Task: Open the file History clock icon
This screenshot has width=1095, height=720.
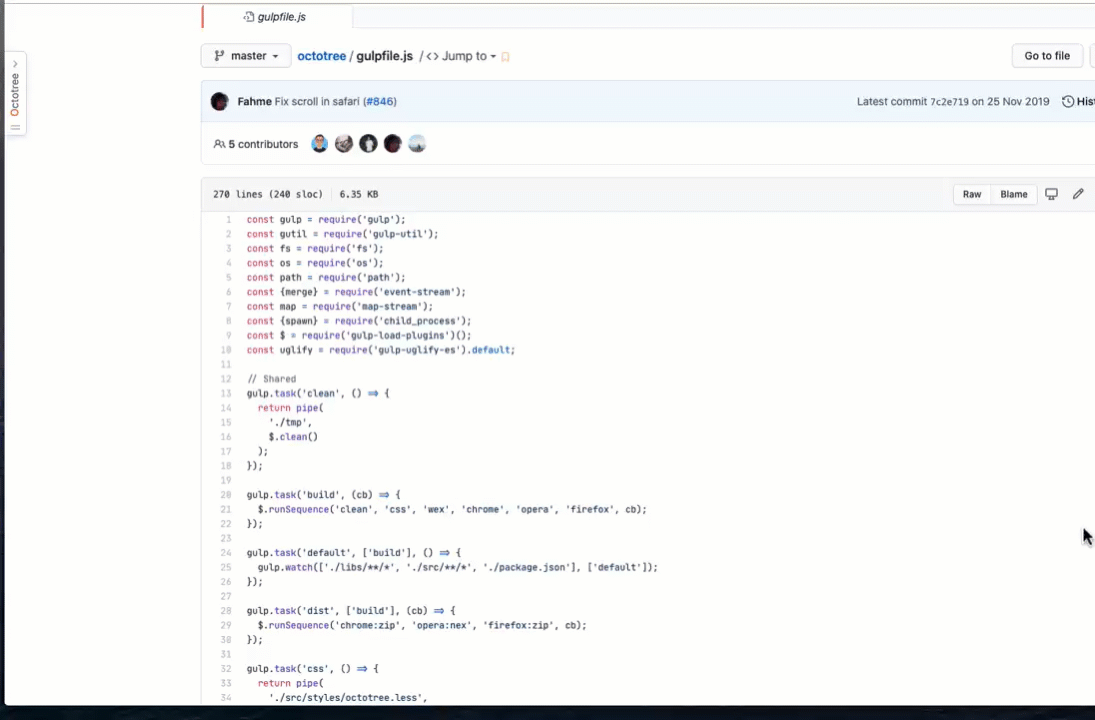Action: [1068, 101]
